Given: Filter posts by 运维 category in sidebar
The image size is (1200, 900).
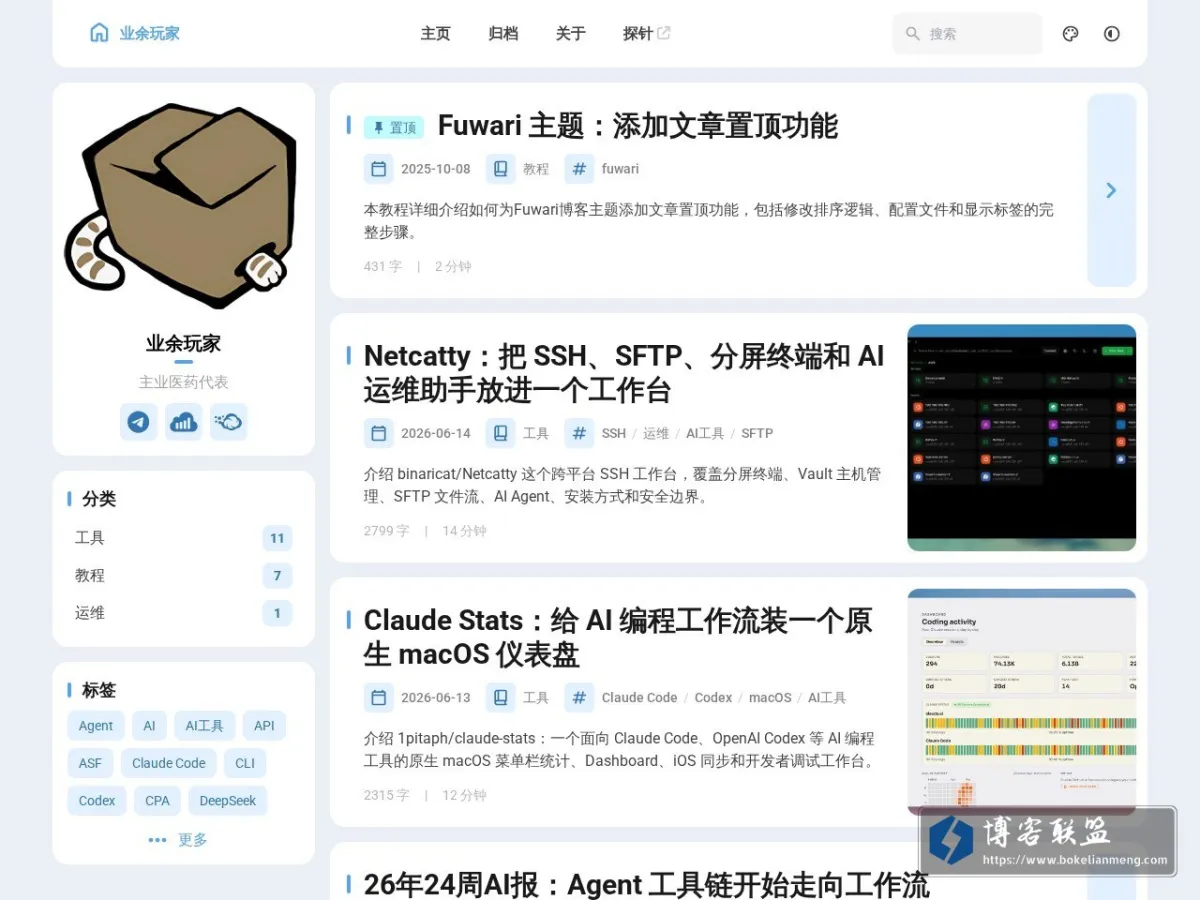Looking at the screenshot, I should (x=183, y=613).
